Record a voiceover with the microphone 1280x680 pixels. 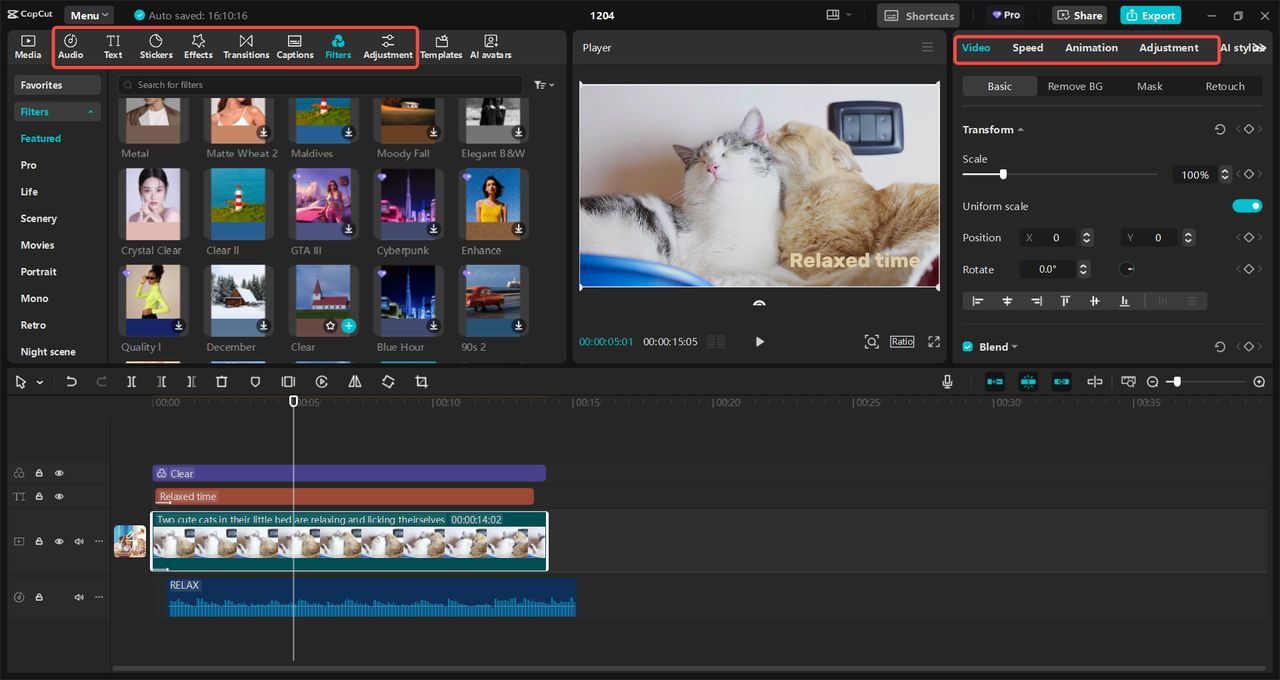pyautogui.click(x=947, y=382)
